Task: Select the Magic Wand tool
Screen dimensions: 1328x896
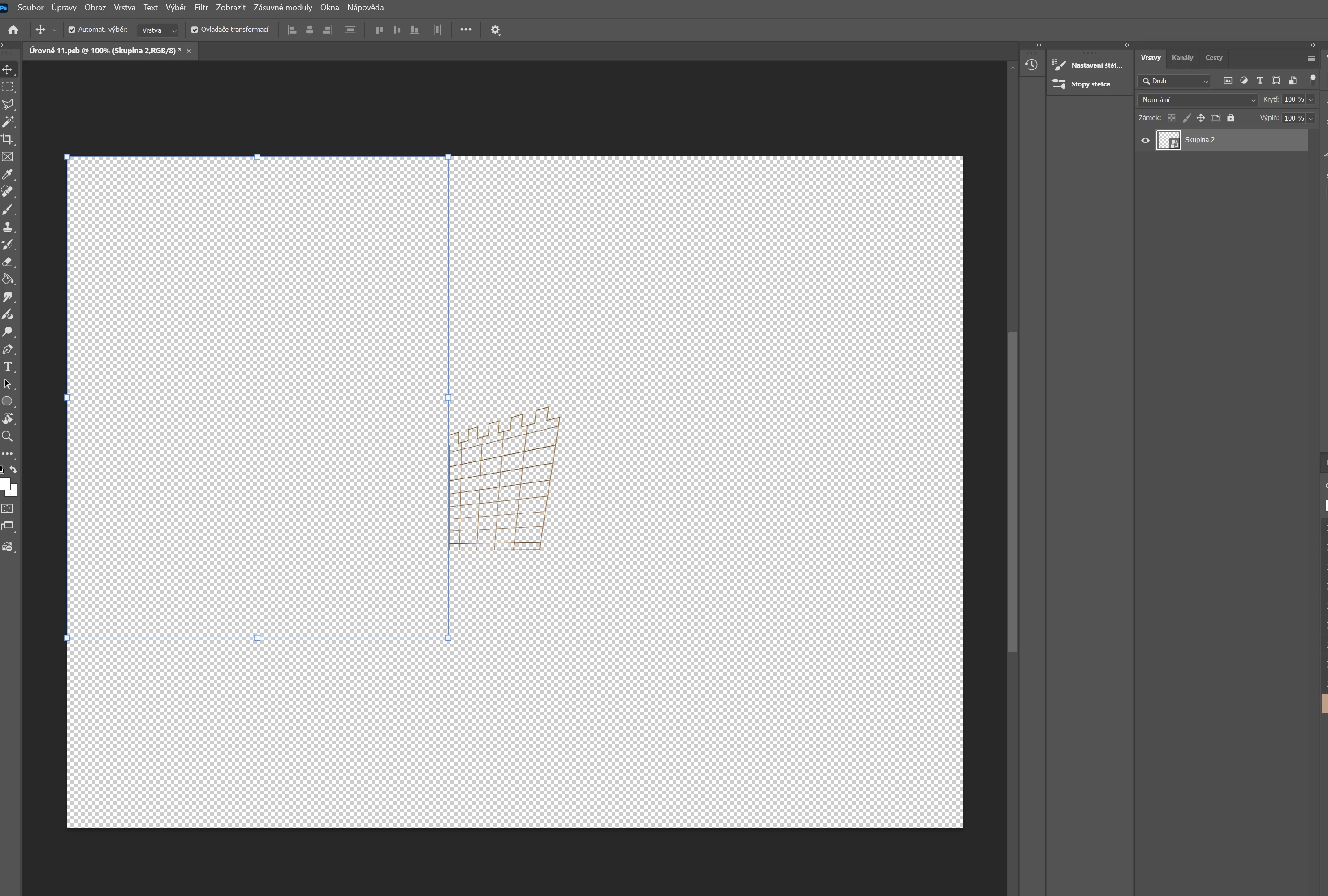Action: [8, 122]
